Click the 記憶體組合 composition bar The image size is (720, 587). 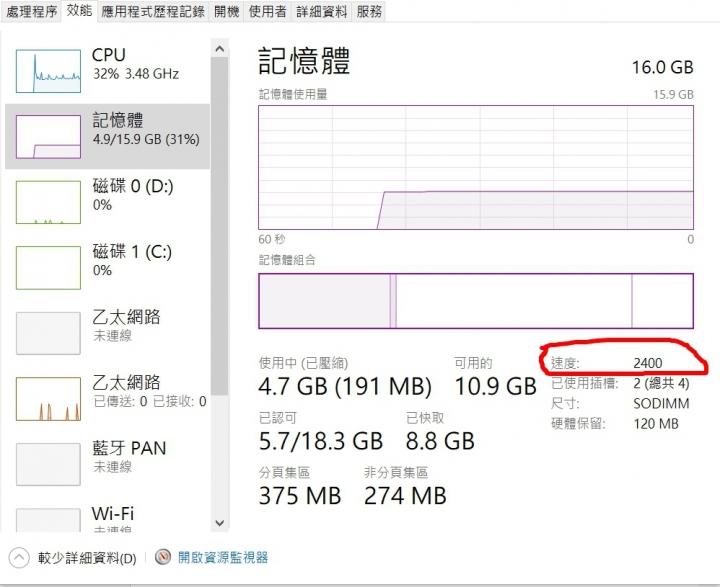tap(476, 301)
